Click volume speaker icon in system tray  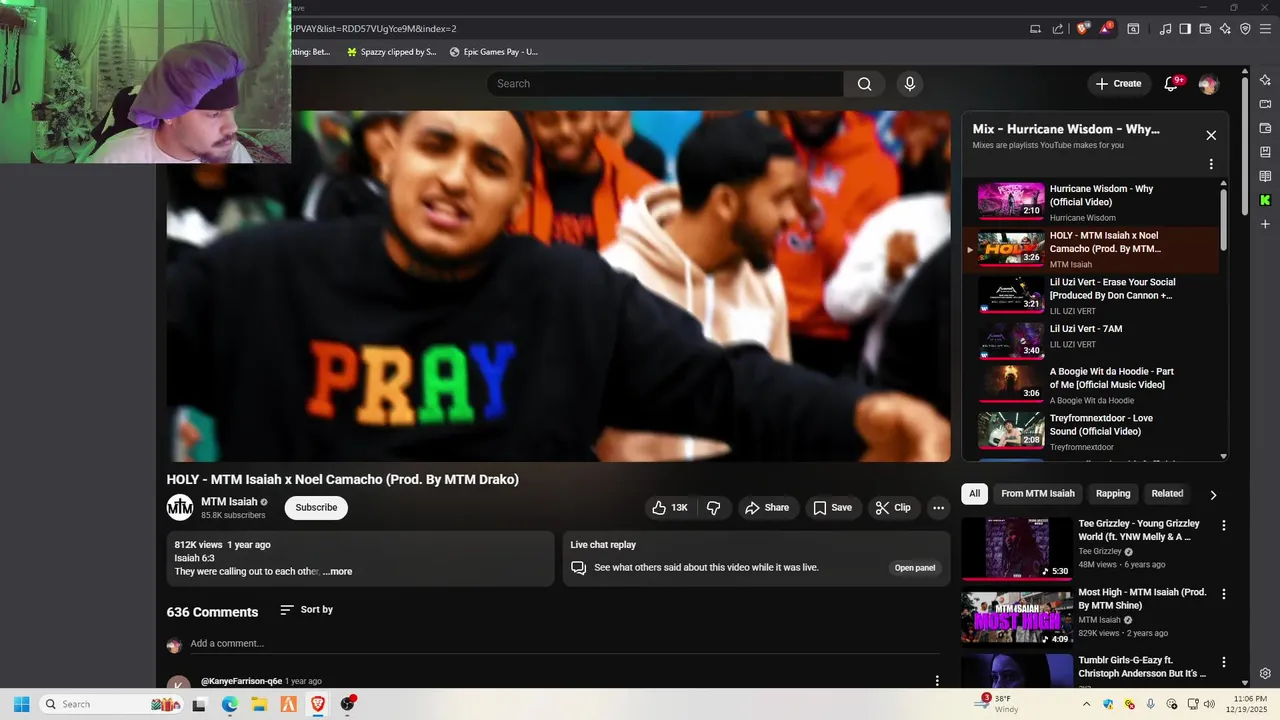coord(1209,704)
